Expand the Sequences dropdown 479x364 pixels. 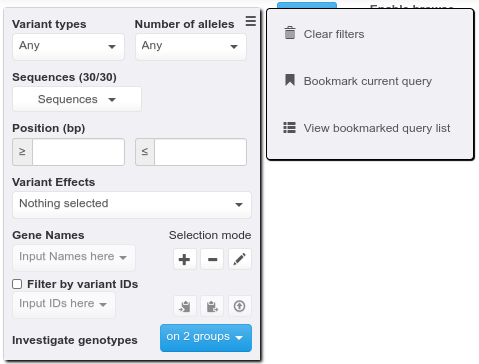(77, 99)
